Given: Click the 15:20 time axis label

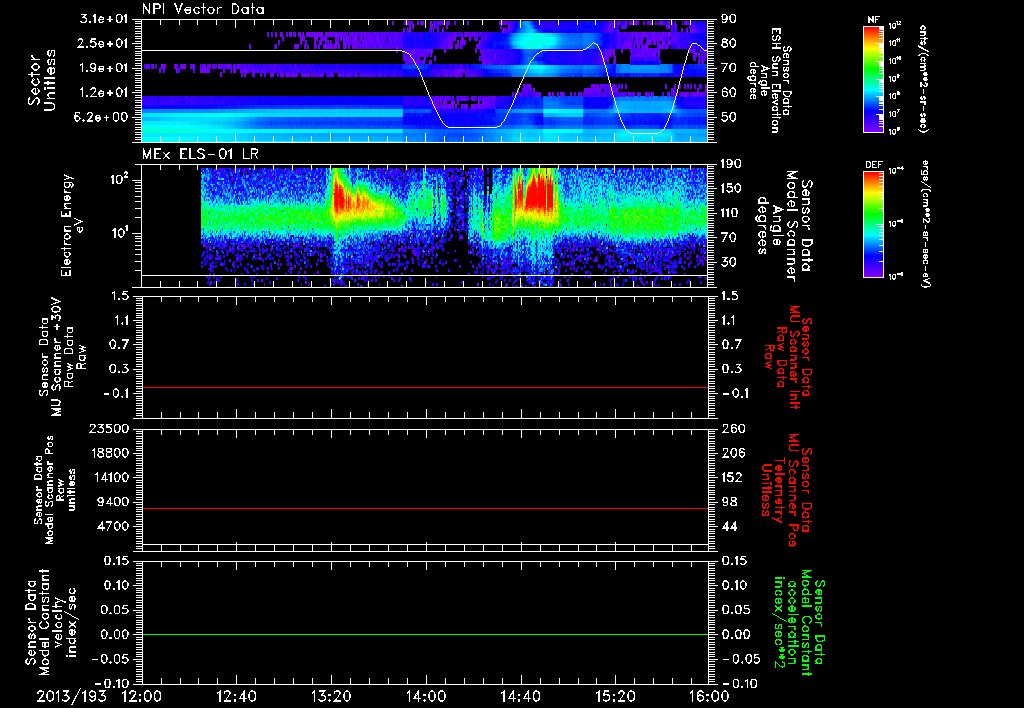Looking at the screenshot, I should tap(615, 696).
